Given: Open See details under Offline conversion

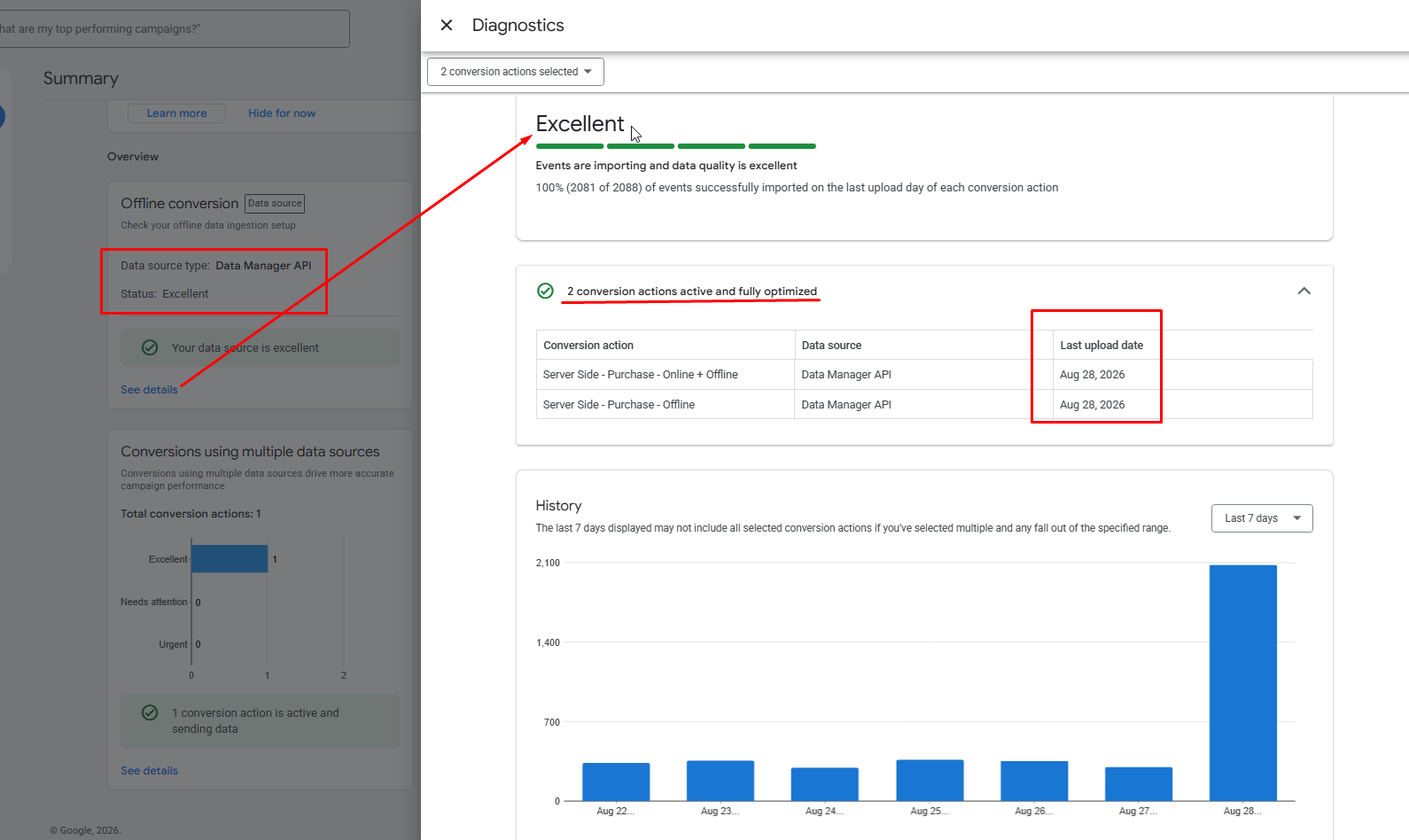Looking at the screenshot, I should tap(149, 390).
